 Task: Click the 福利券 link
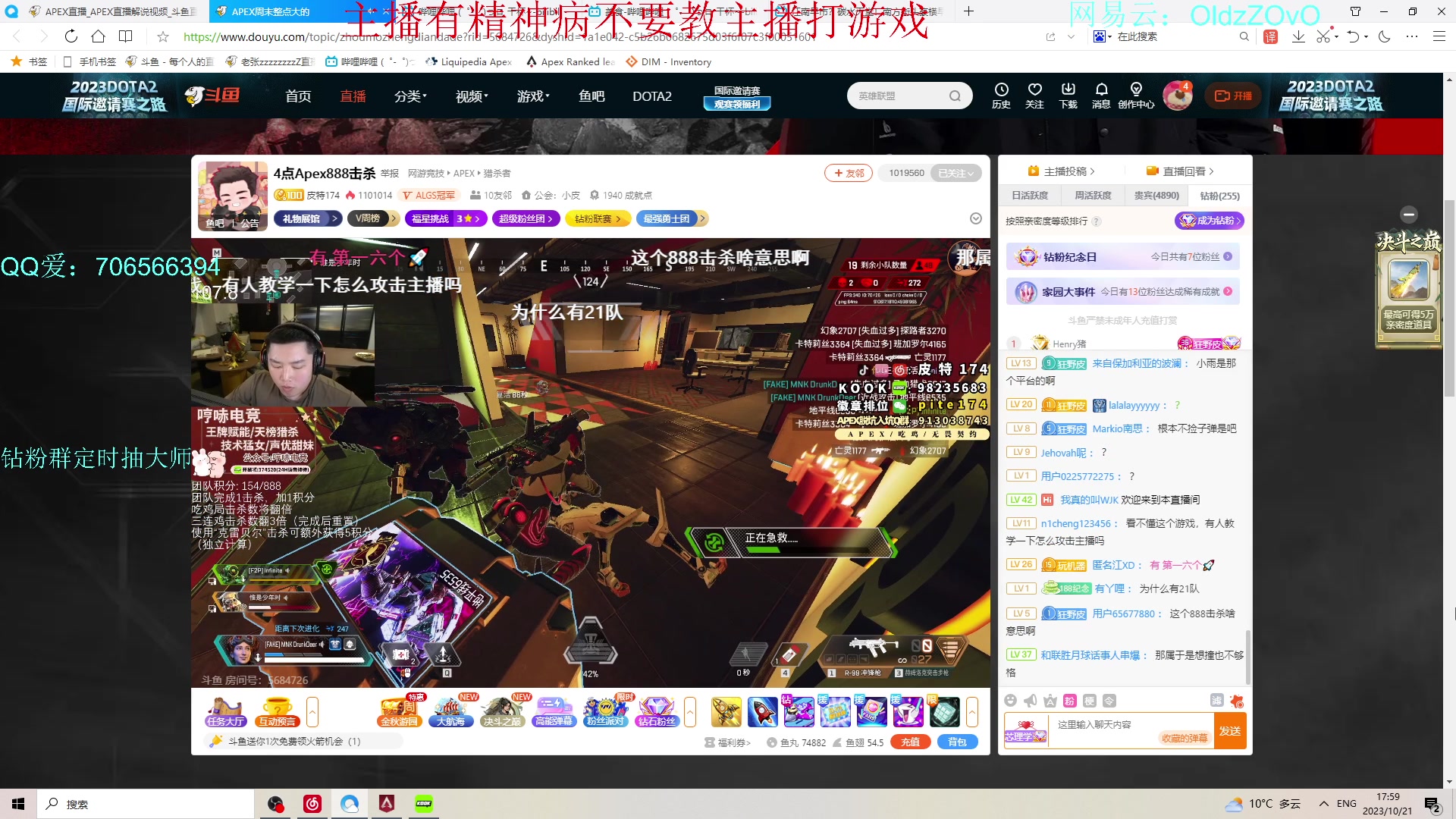(728, 742)
